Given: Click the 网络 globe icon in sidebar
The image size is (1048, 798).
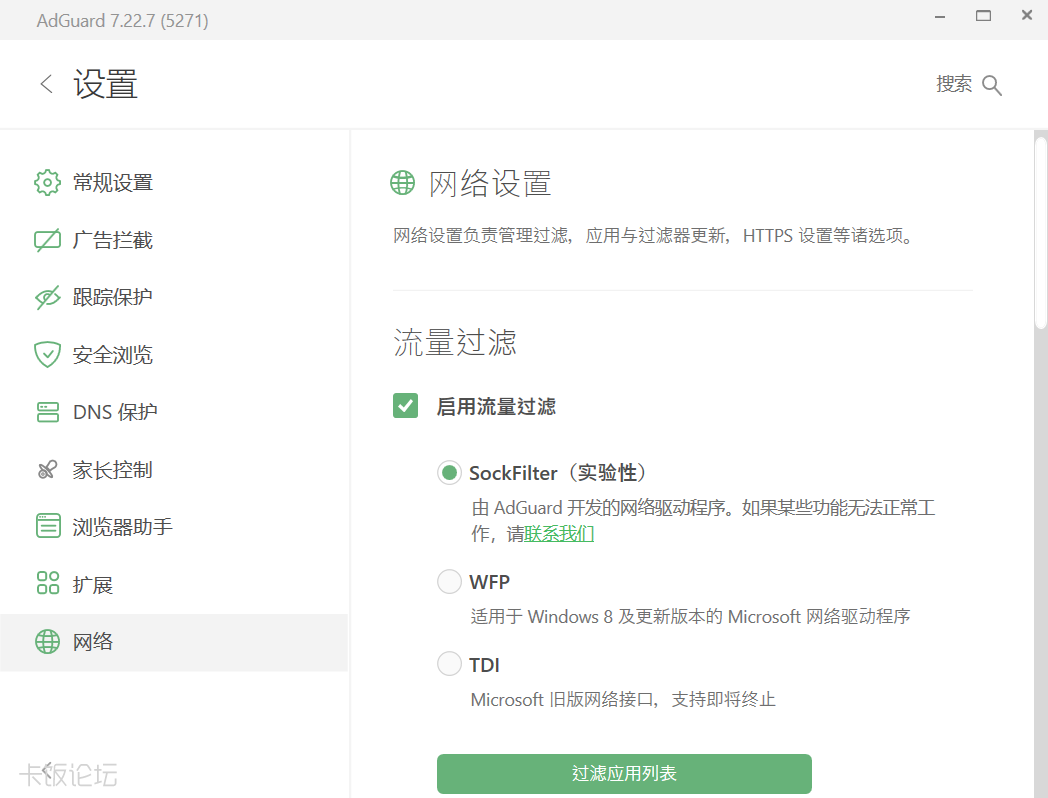Looking at the screenshot, I should pos(47,642).
